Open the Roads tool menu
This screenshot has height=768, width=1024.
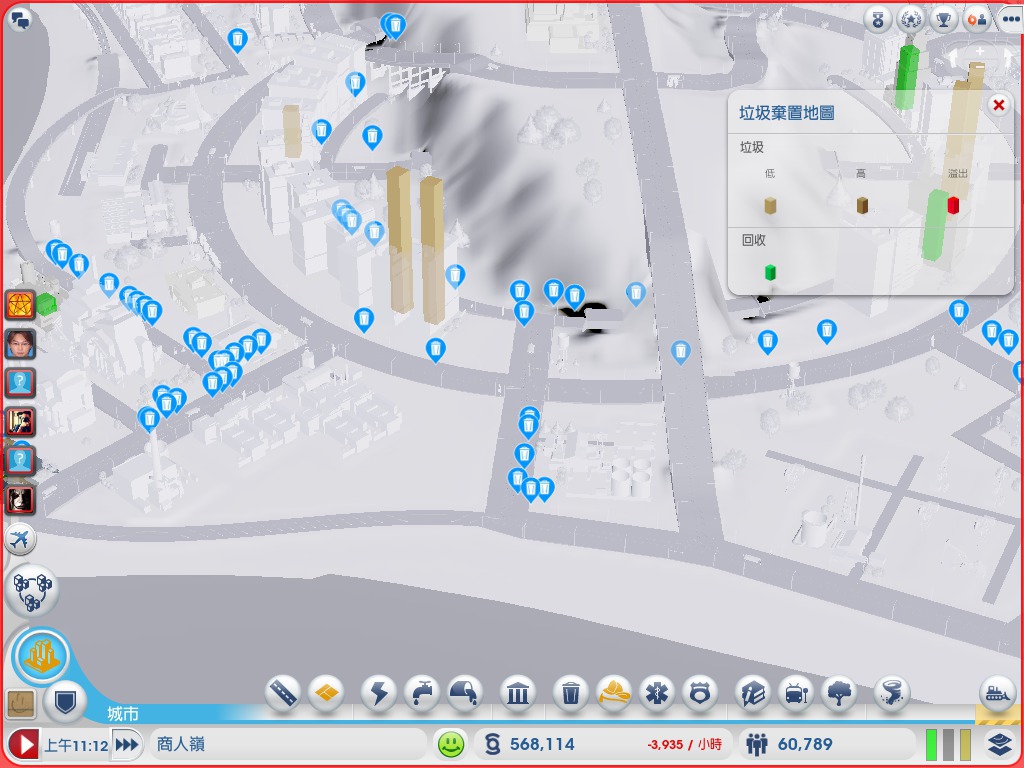coord(283,692)
